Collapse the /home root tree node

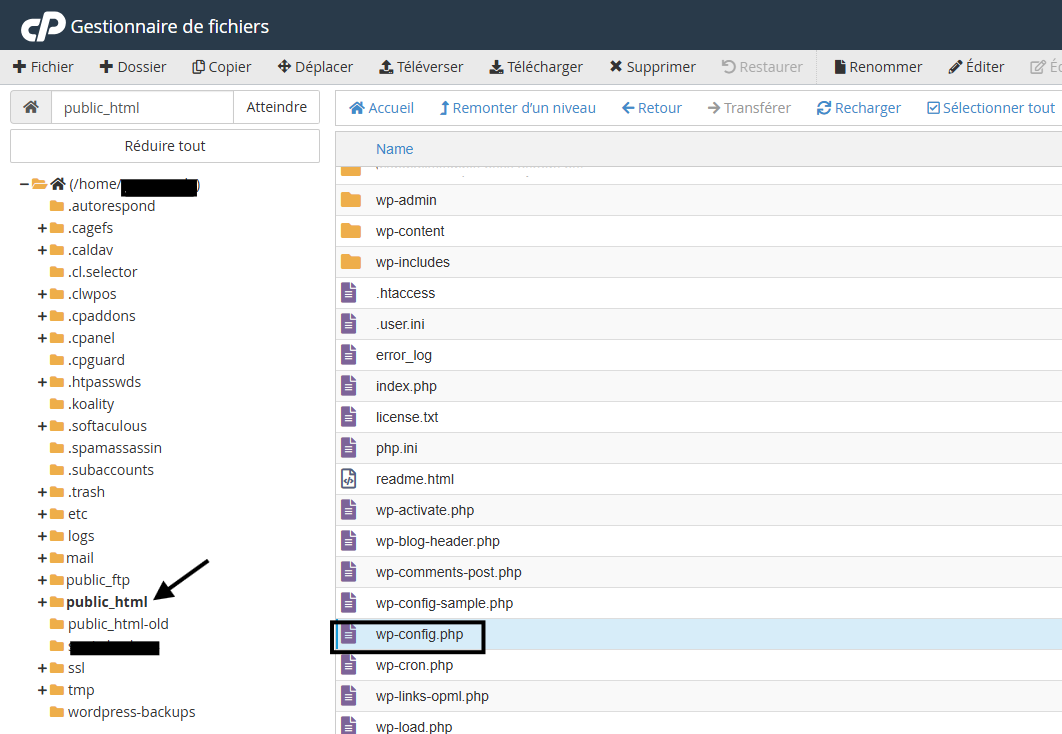[24, 184]
